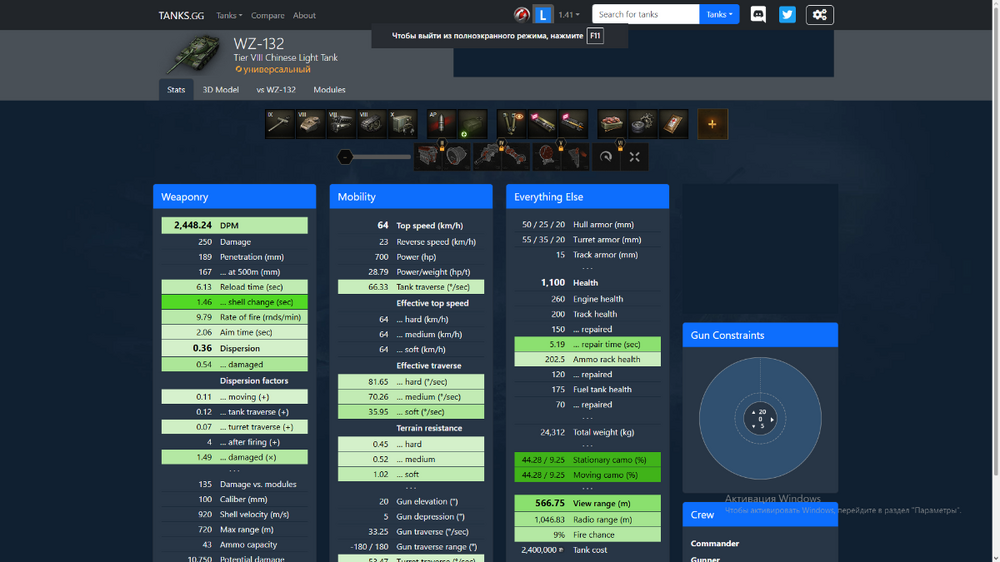Select the converging arrows field modification icon
The width and height of the screenshot is (1000, 562).
634,157
